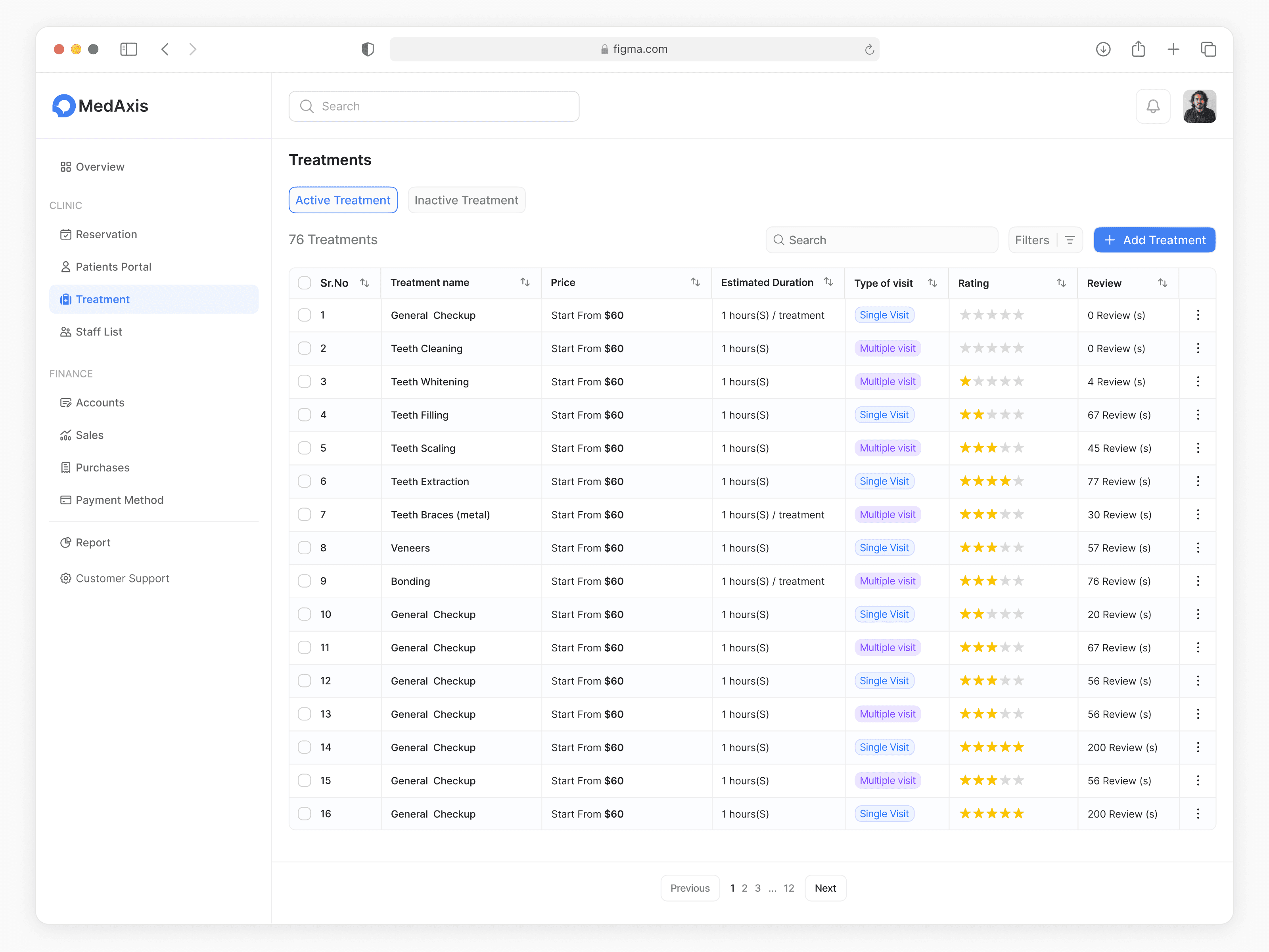Focus the top global Search field
This screenshot has height=952, width=1269.
(x=434, y=106)
